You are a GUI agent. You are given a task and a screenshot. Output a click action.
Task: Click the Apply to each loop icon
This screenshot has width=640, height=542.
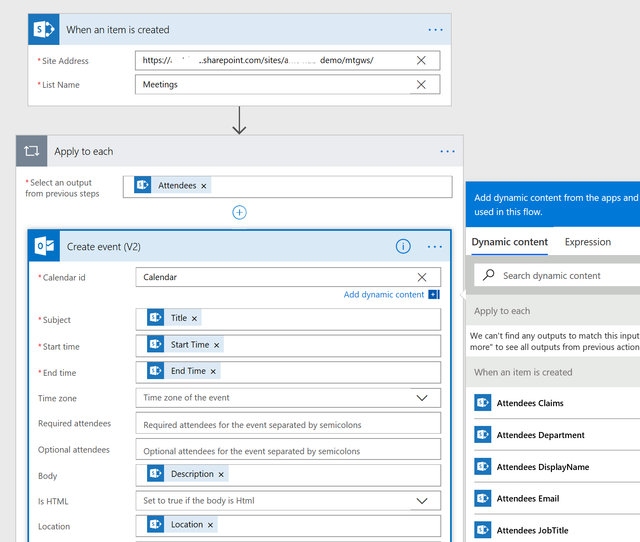click(x=31, y=151)
